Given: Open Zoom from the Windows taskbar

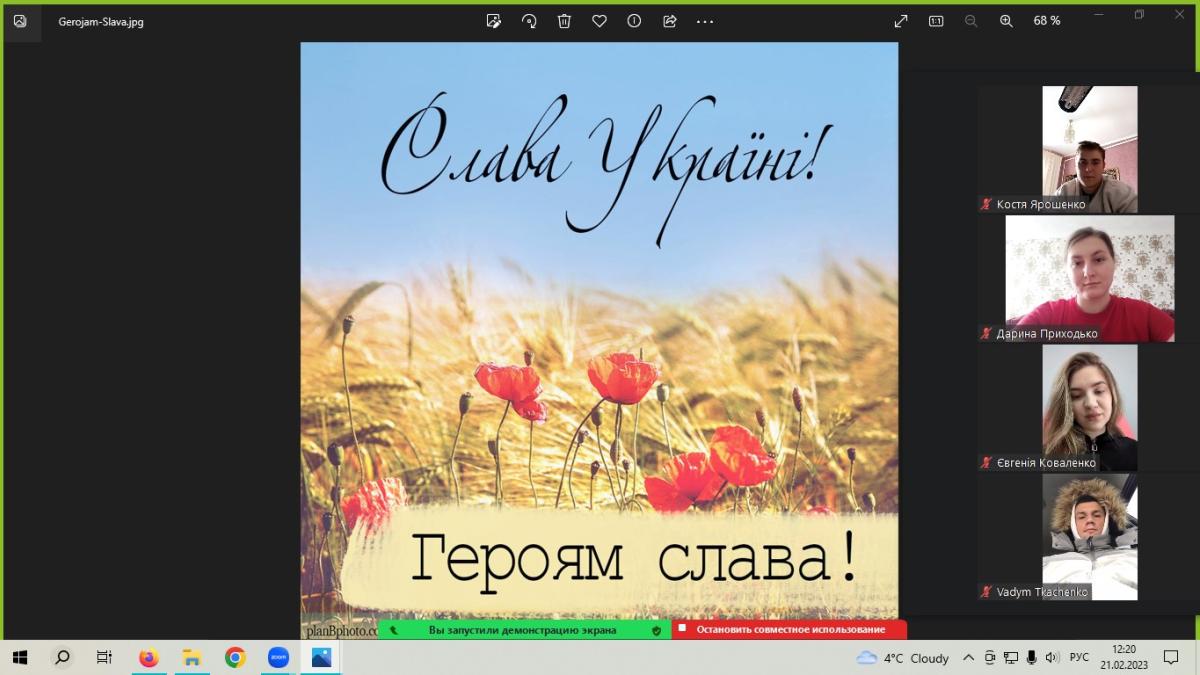Looking at the screenshot, I should (278, 658).
